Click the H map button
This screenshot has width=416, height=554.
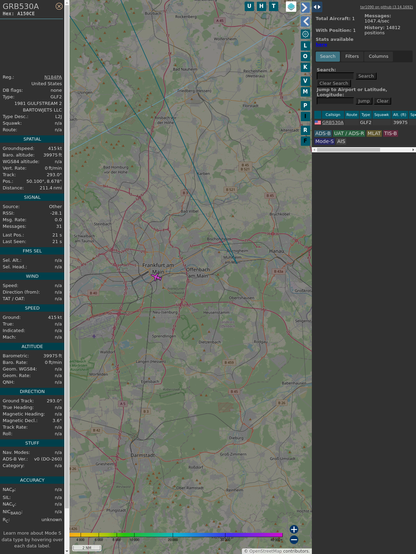(x=261, y=6)
